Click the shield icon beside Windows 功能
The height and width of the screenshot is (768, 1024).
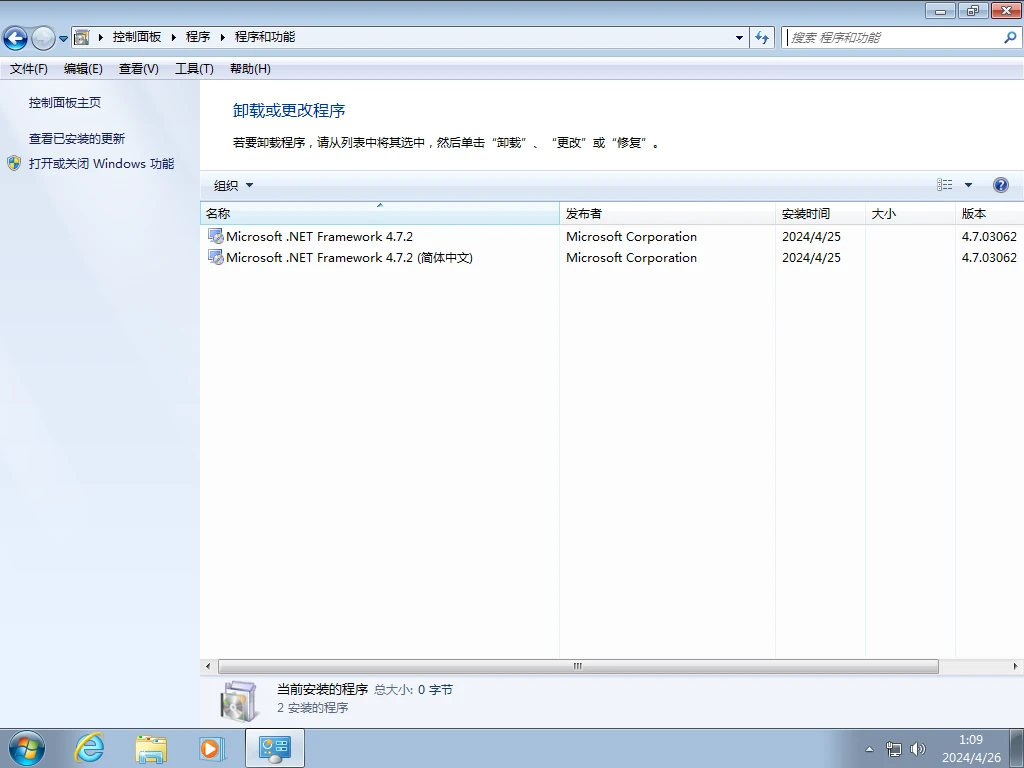tap(14, 163)
